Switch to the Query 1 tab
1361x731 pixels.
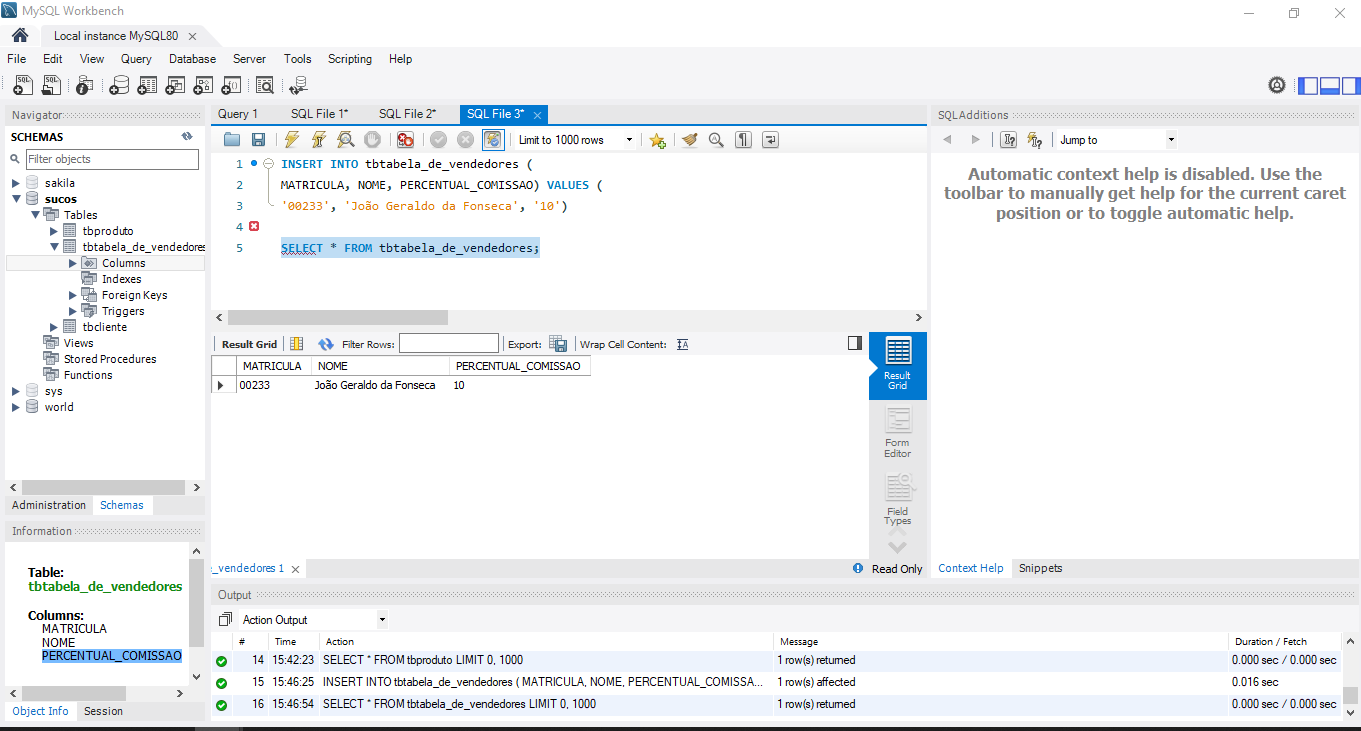click(238, 114)
